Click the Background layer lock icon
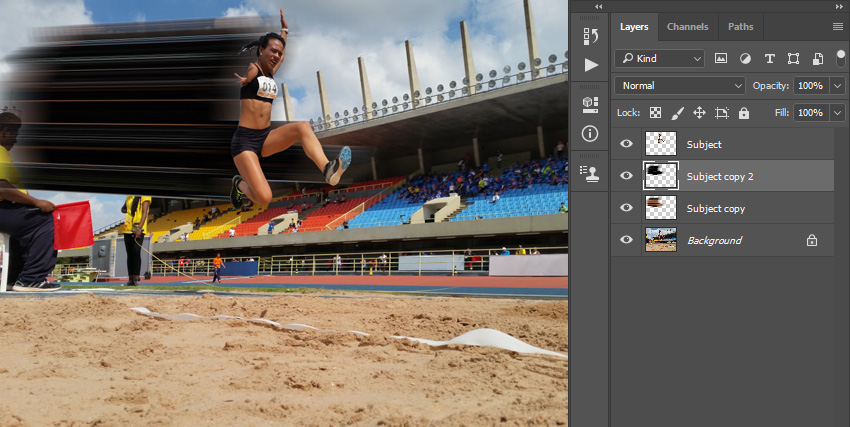This screenshot has height=427, width=850. point(812,240)
